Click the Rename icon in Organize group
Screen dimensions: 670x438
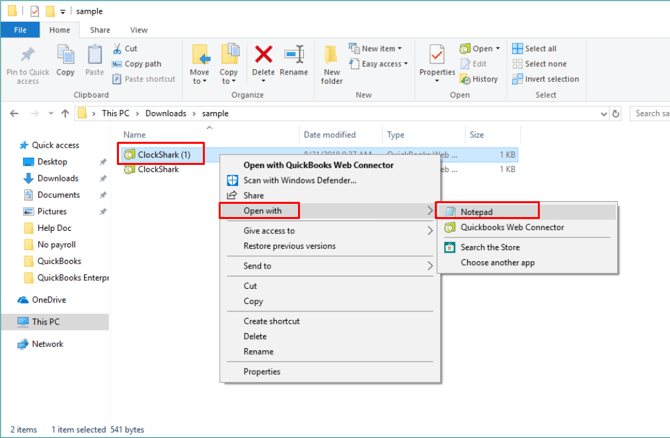click(294, 55)
